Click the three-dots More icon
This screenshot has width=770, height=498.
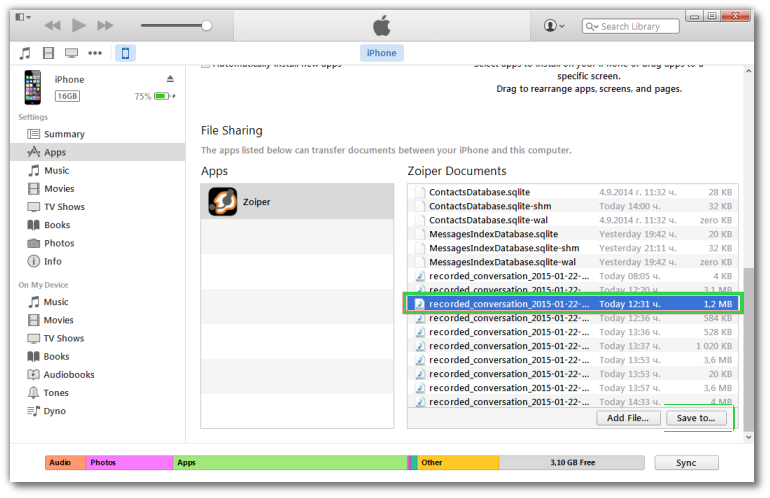95,53
